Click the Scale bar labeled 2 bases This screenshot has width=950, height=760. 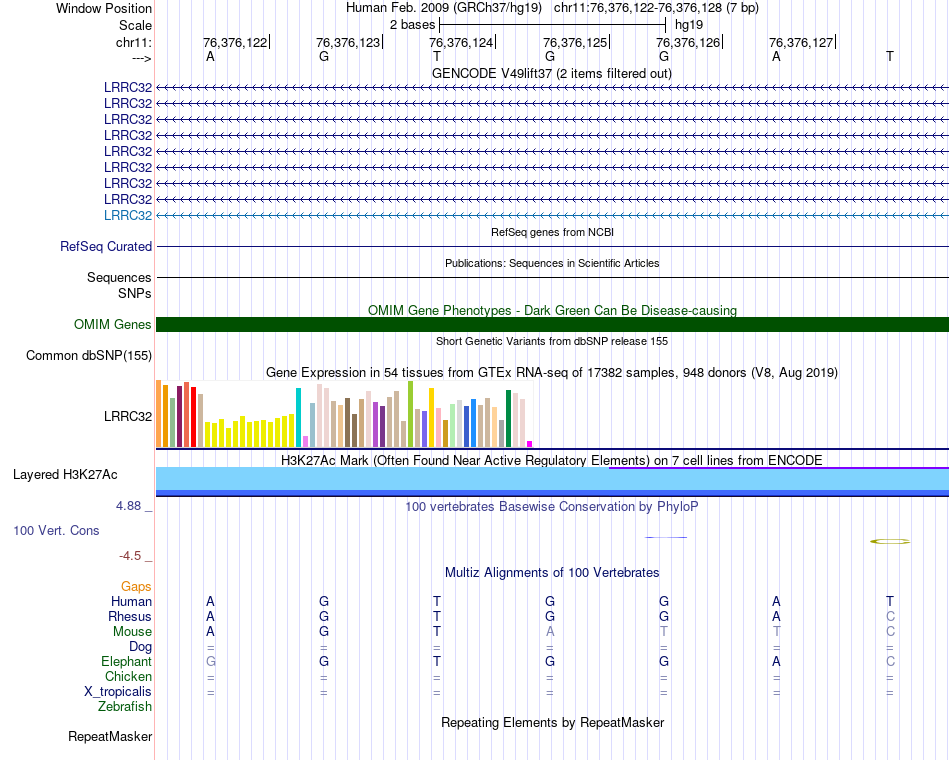click(x=552, y=25)
